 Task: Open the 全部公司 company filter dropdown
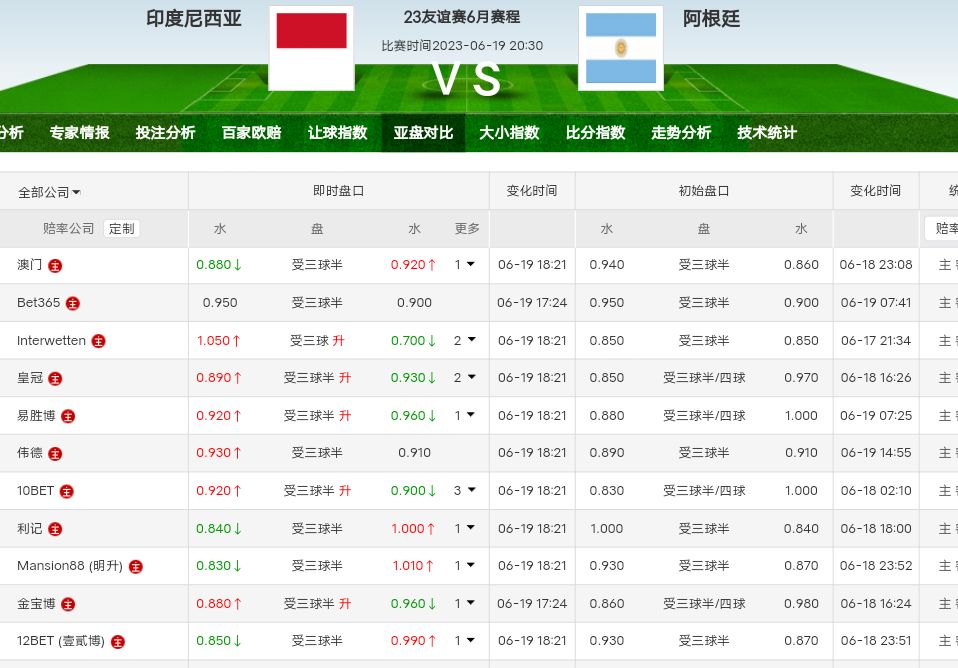[x=49, y=192]
